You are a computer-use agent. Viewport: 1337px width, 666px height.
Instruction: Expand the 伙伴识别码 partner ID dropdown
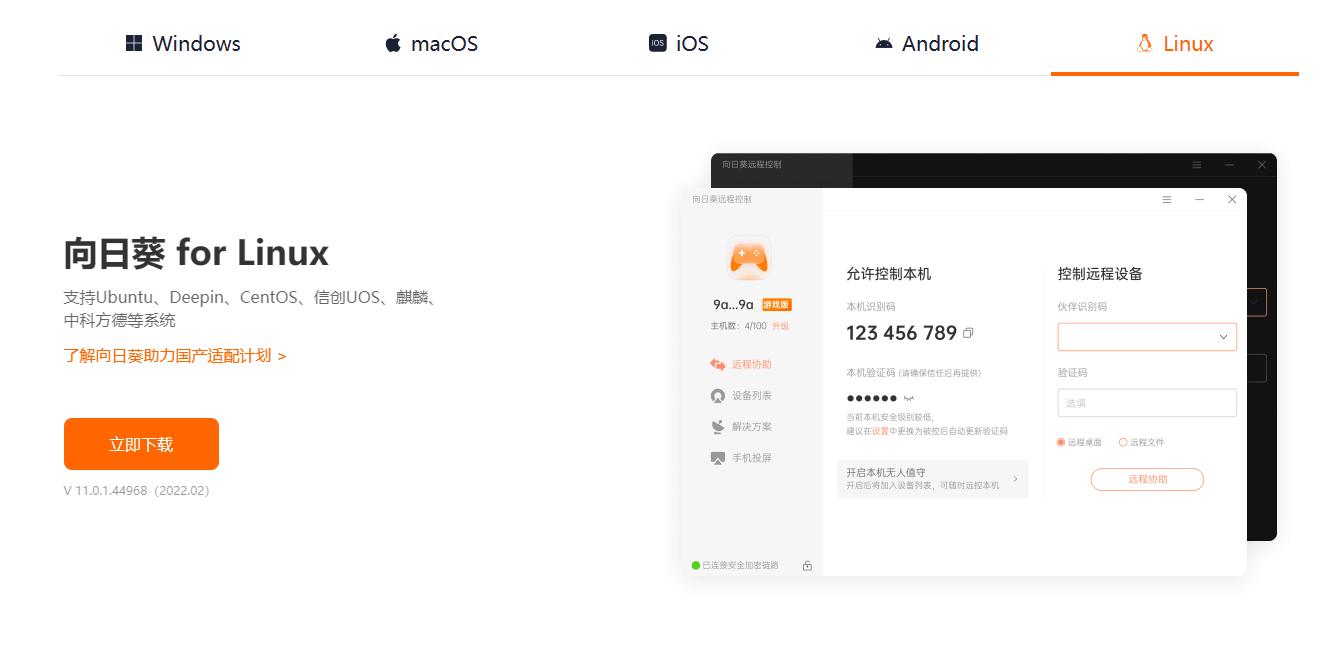pos(1224,336)
